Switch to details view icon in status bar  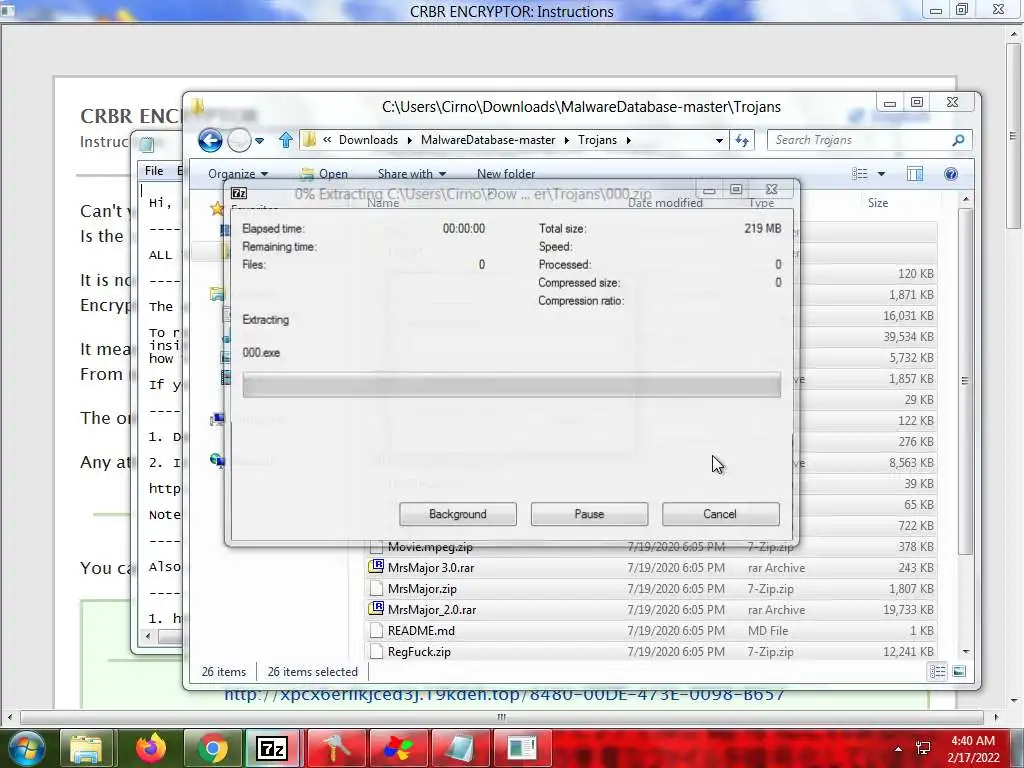pos(937,671)
